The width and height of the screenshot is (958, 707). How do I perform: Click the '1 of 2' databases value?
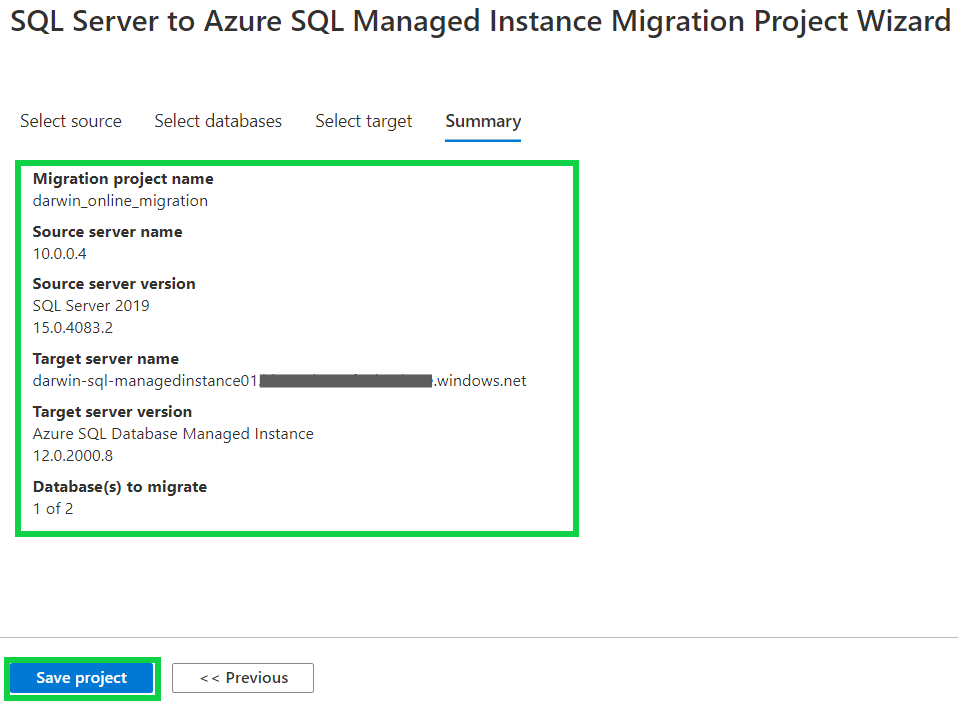click(53, 508)
